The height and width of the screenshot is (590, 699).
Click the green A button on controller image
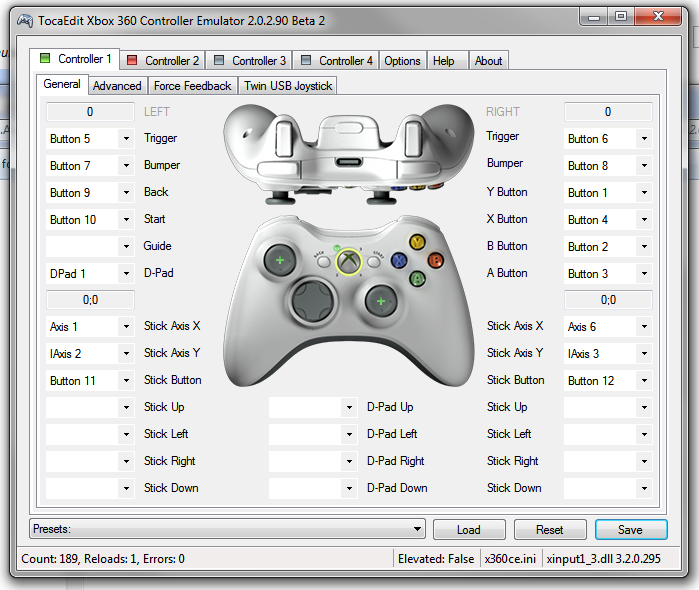click(x=417, y=279)
